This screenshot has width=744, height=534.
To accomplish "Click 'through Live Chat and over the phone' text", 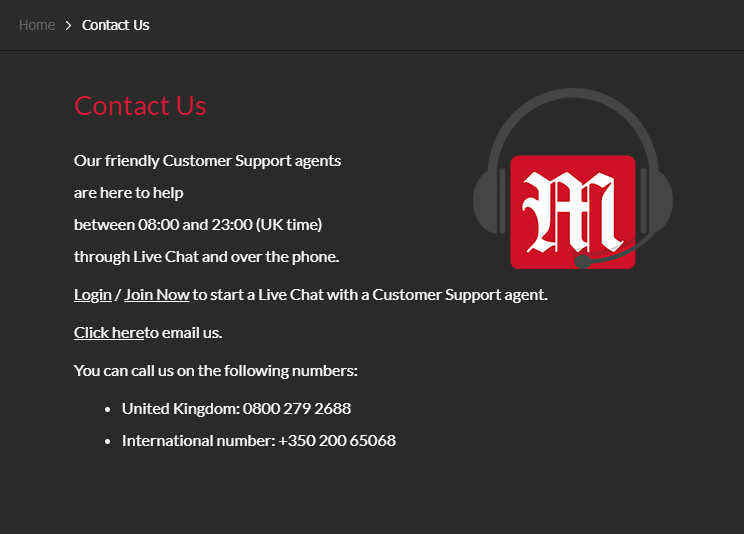I will coord(206,257).
